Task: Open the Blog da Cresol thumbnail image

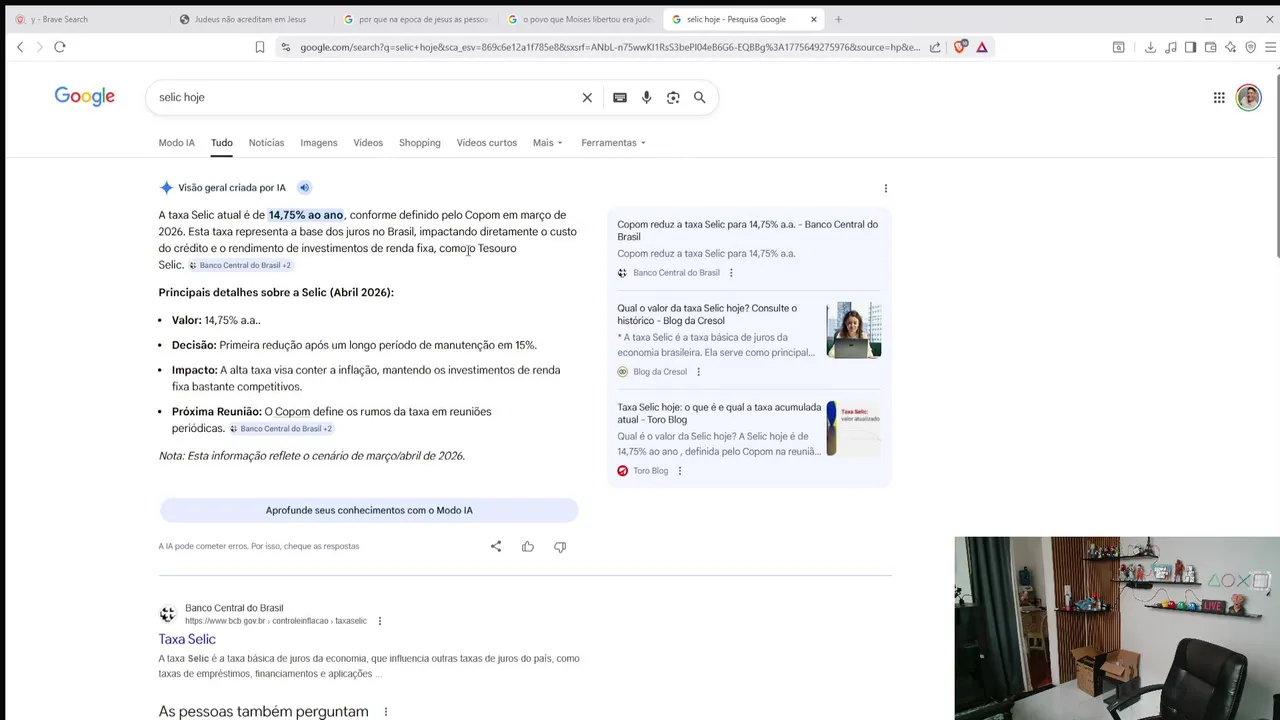Action: click(x=854, y=330)
